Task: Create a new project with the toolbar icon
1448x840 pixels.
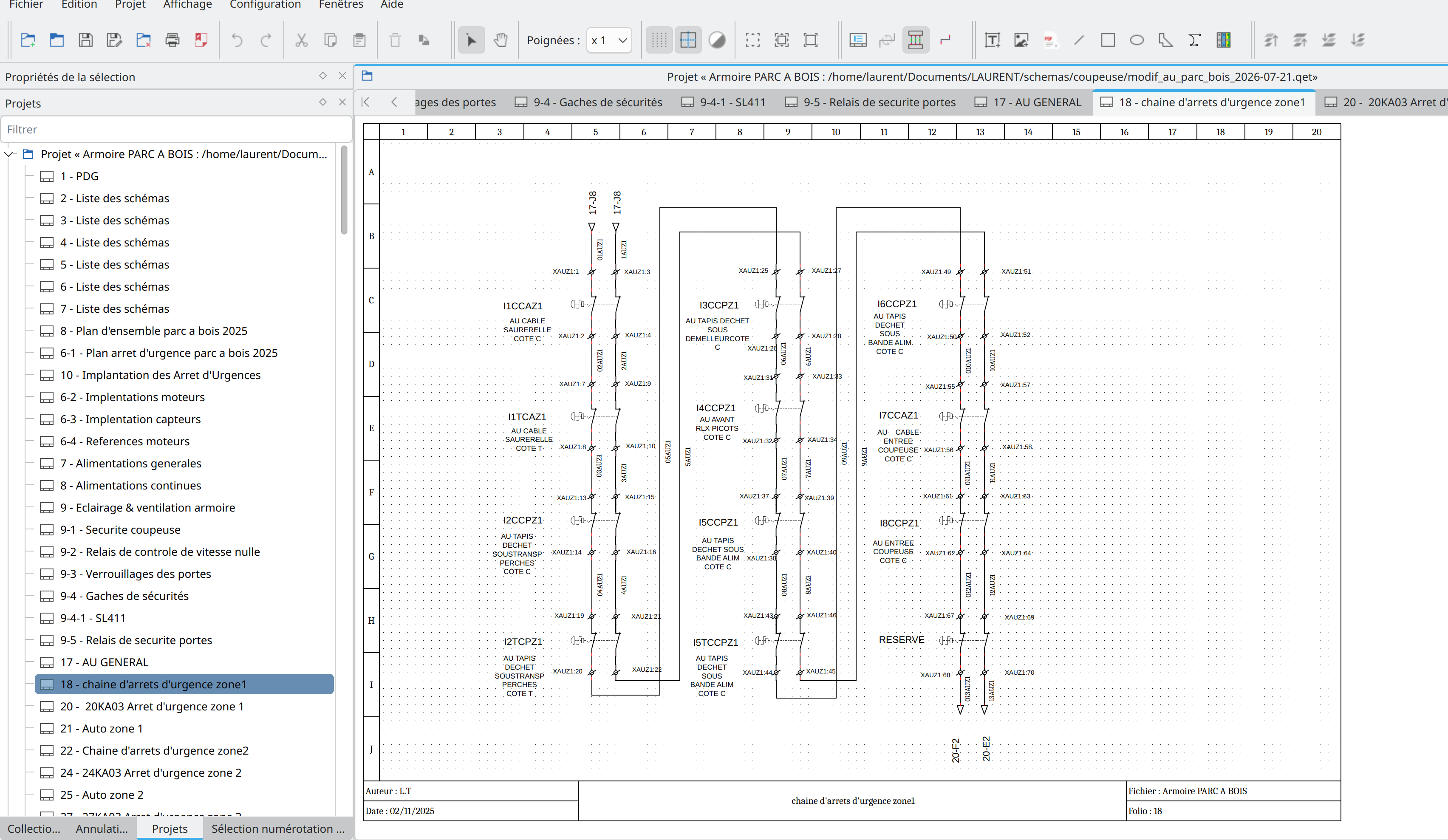Action: click(28, 40)
